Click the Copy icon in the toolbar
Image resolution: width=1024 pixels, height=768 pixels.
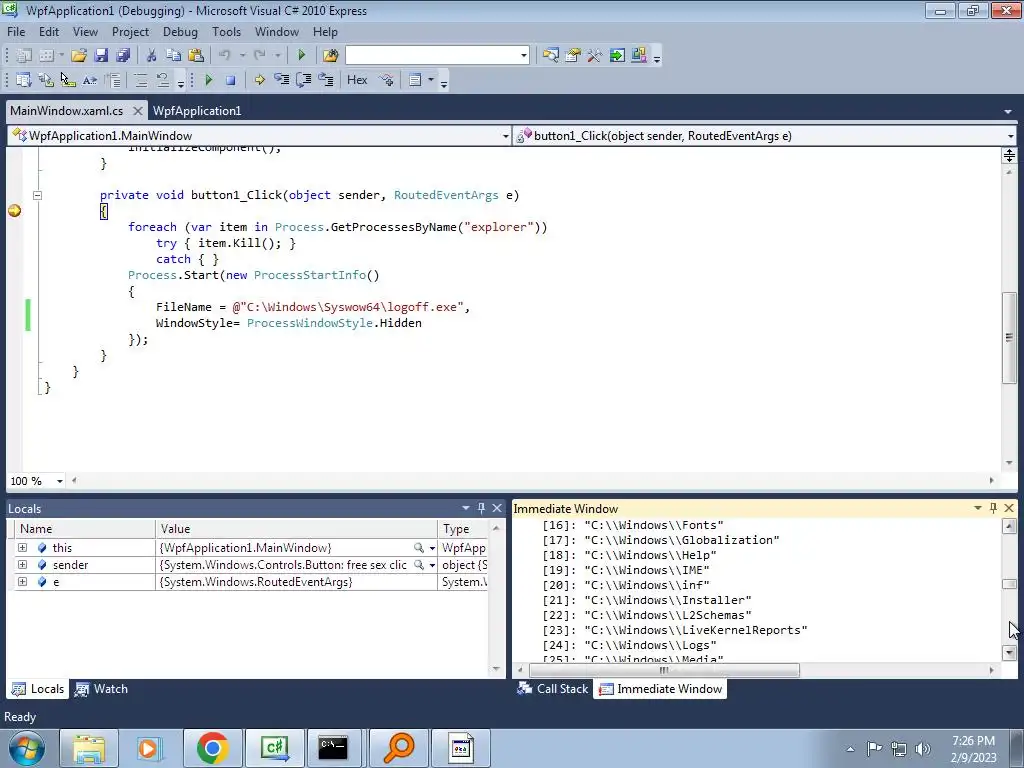(x=173, y=56)
